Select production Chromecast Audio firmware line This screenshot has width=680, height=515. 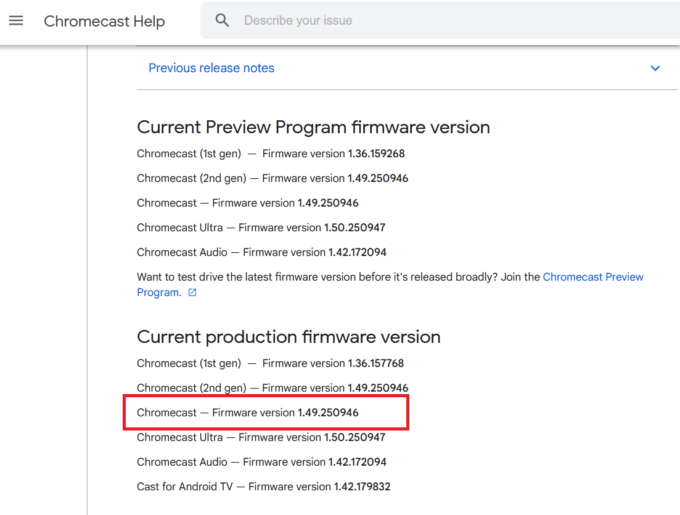[x=262, y=462]
